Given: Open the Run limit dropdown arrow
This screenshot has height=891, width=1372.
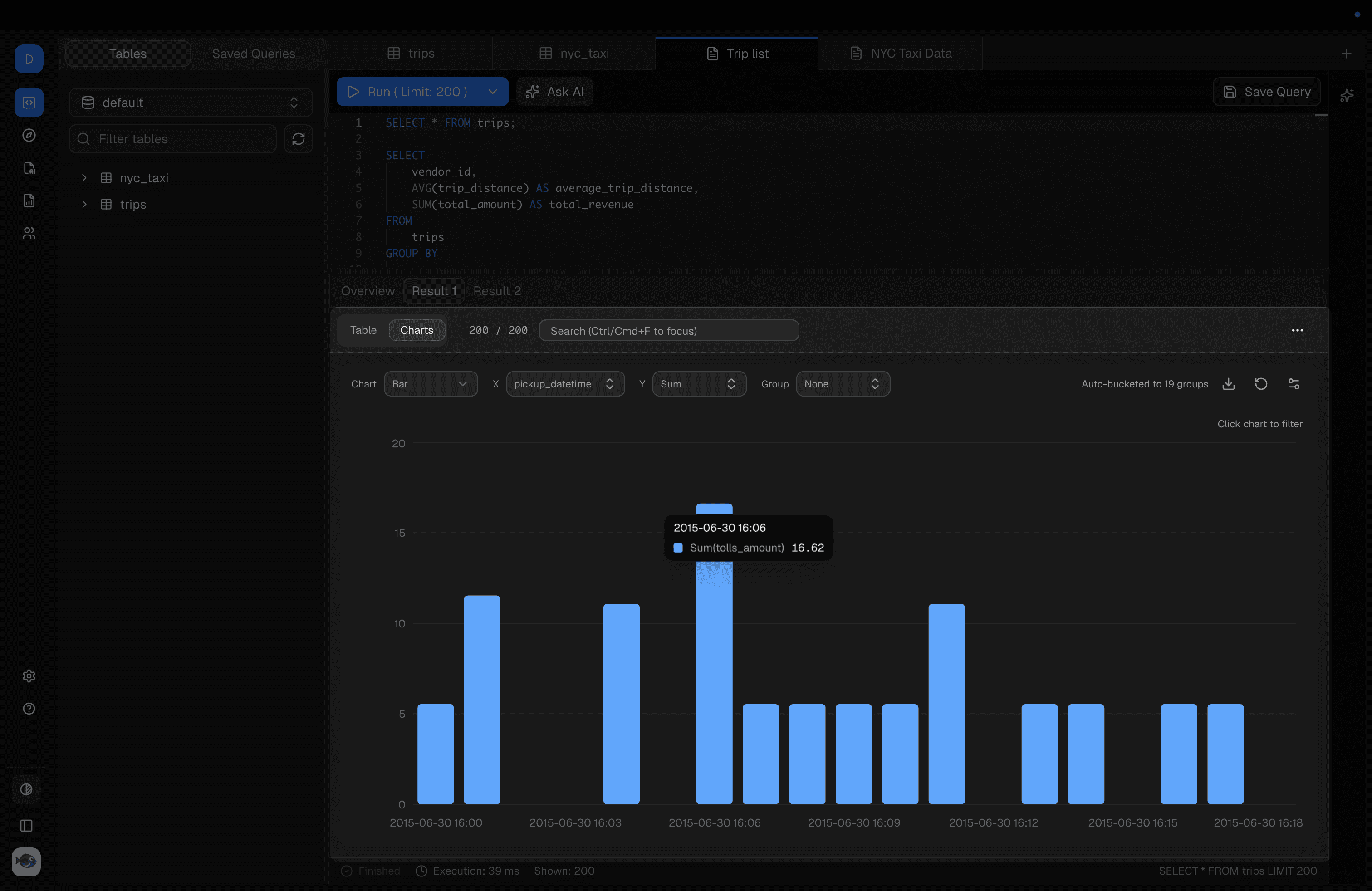Looking at the screenshot, I should pyautogui.click(x=492, y=92).
